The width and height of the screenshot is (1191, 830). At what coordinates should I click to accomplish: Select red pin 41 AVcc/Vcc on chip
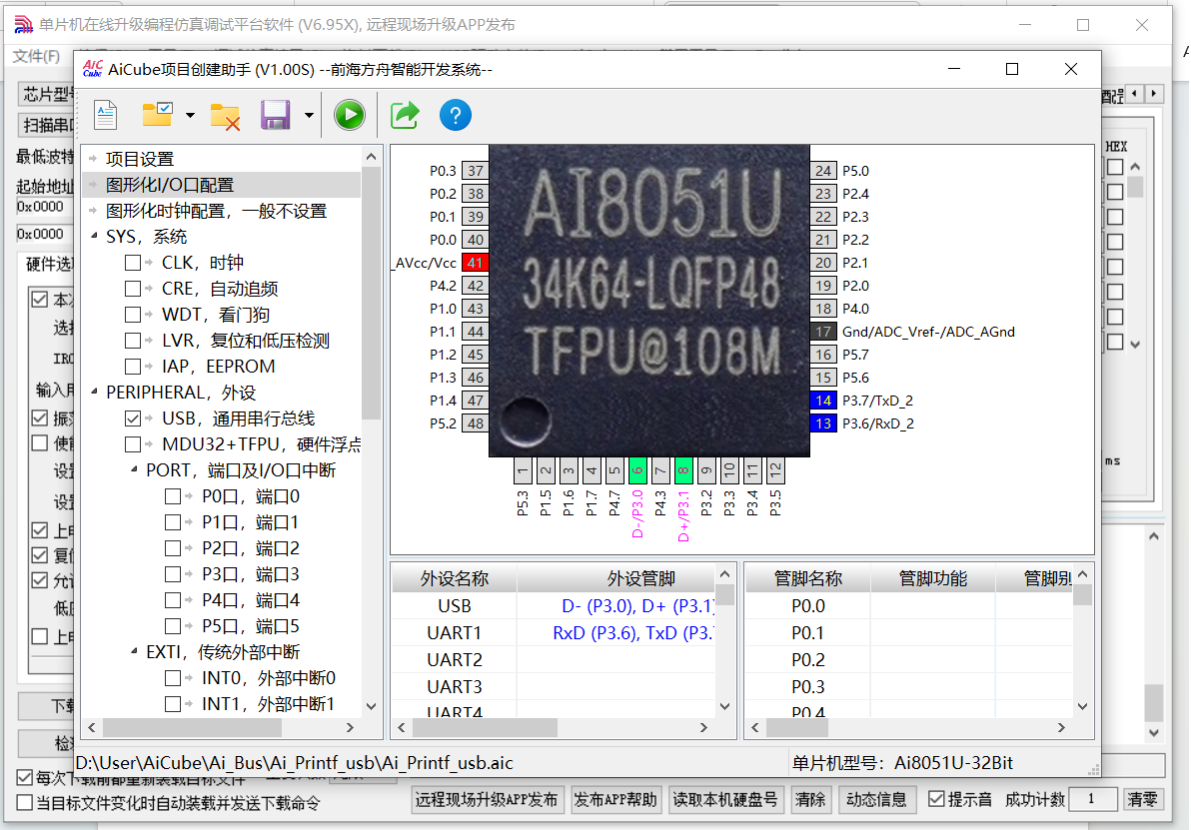click(475, 263)
